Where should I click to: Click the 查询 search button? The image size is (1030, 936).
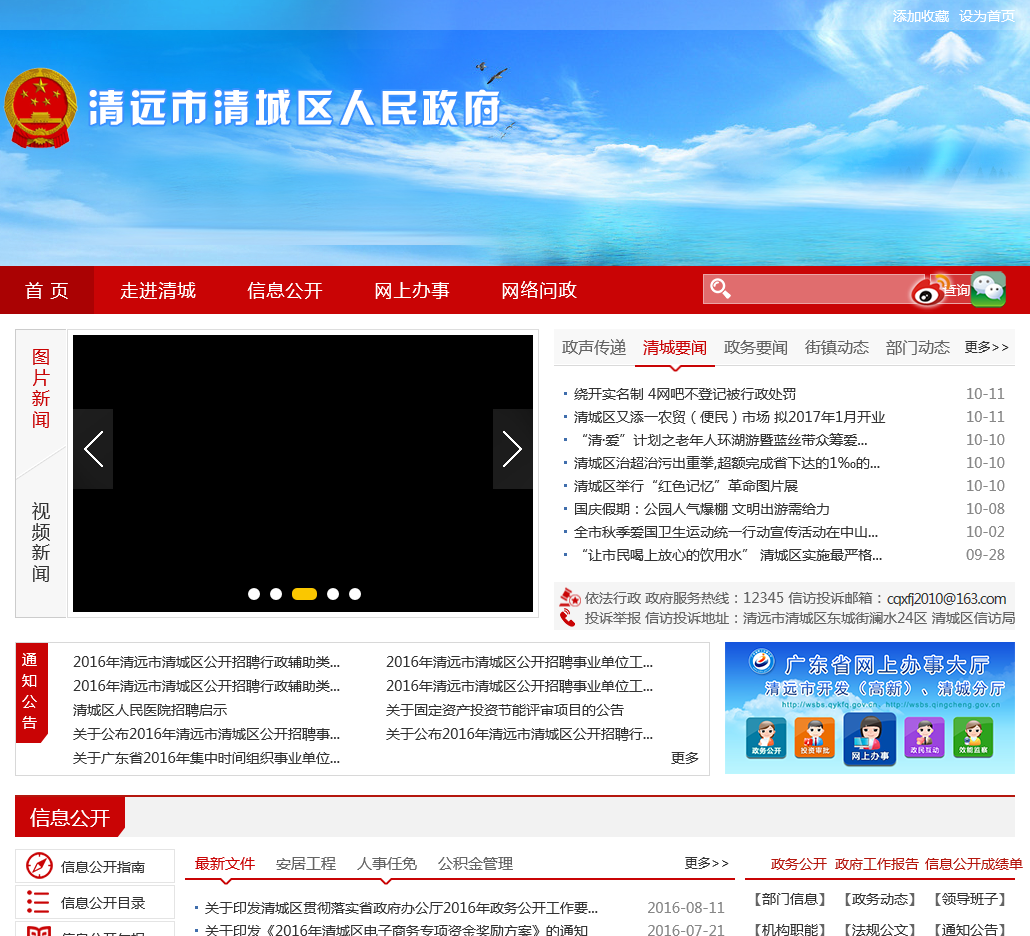click(x=956, y=290)
